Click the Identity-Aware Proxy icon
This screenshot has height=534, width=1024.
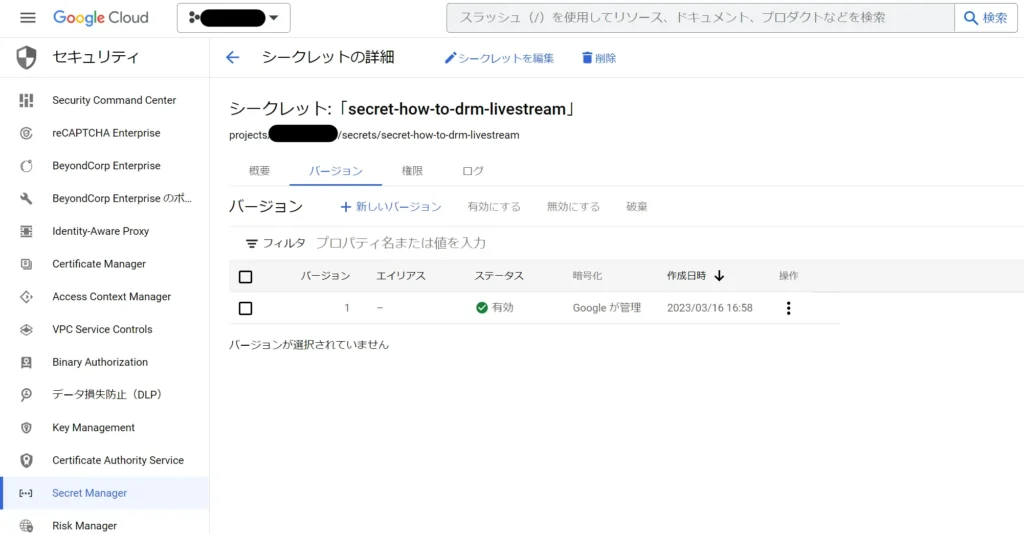(26, 231)
